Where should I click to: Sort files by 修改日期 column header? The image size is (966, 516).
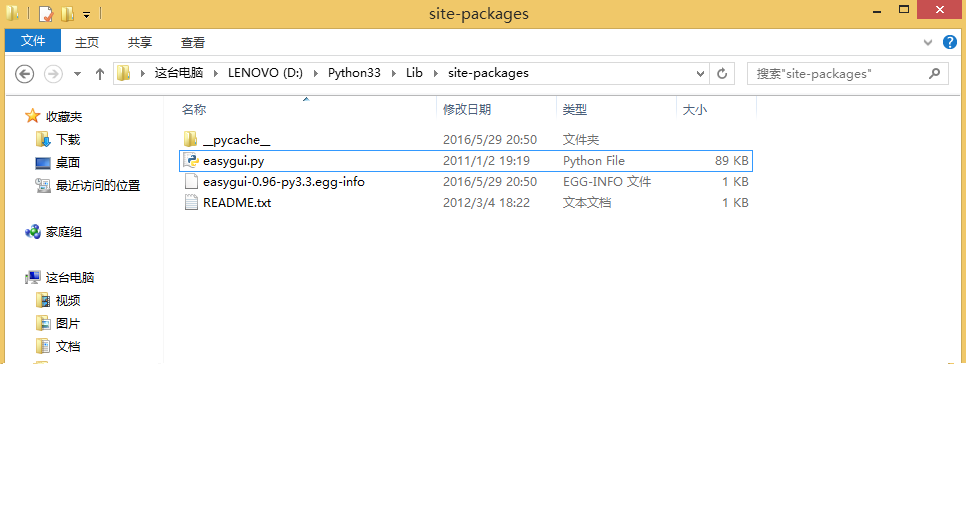tap(467, 110)
